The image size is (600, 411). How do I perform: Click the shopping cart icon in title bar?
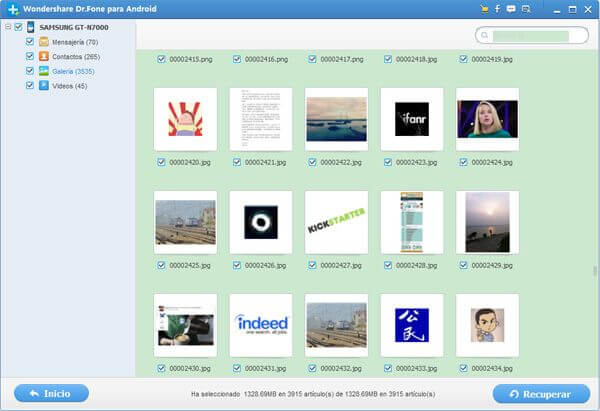(483, 8)
